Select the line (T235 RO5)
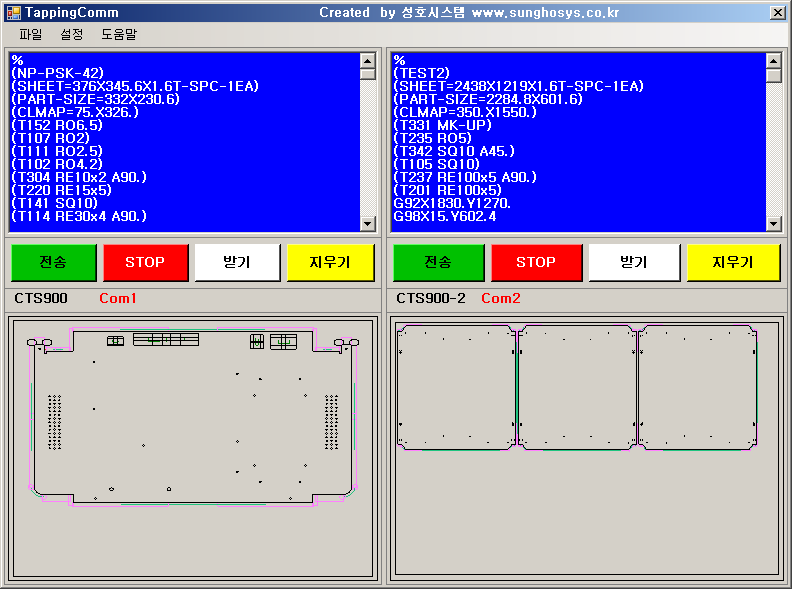Viewport: 792px width, 589px height. pos(432,138)
